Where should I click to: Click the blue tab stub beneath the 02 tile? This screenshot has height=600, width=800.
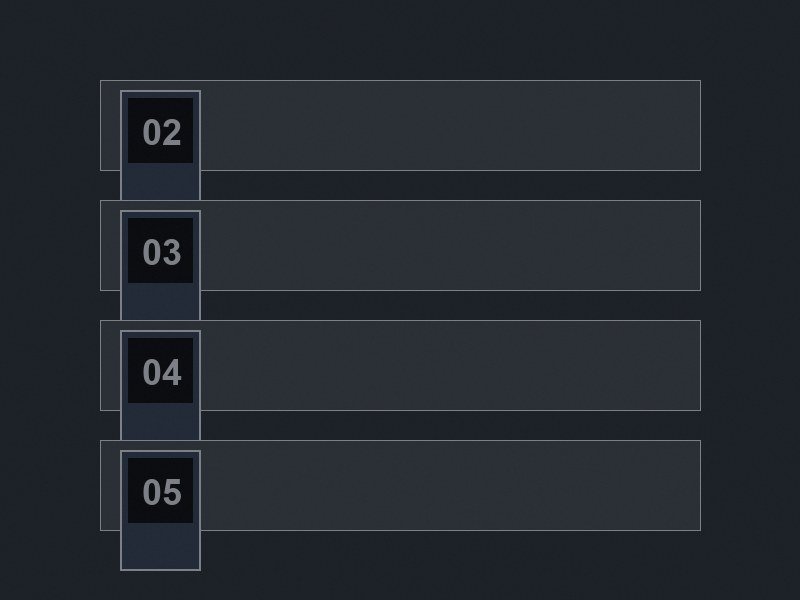coord(160,181)
